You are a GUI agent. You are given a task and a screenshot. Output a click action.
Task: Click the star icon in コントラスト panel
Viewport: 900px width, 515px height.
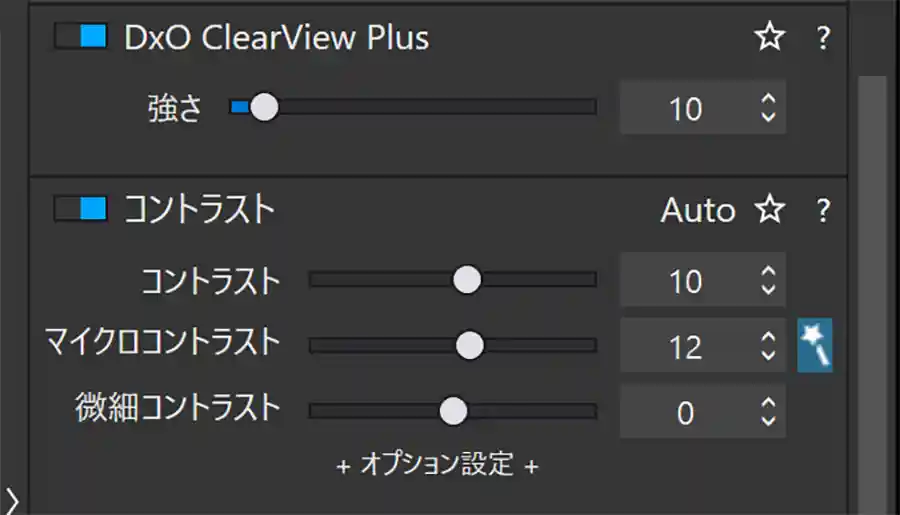[768, 210]
